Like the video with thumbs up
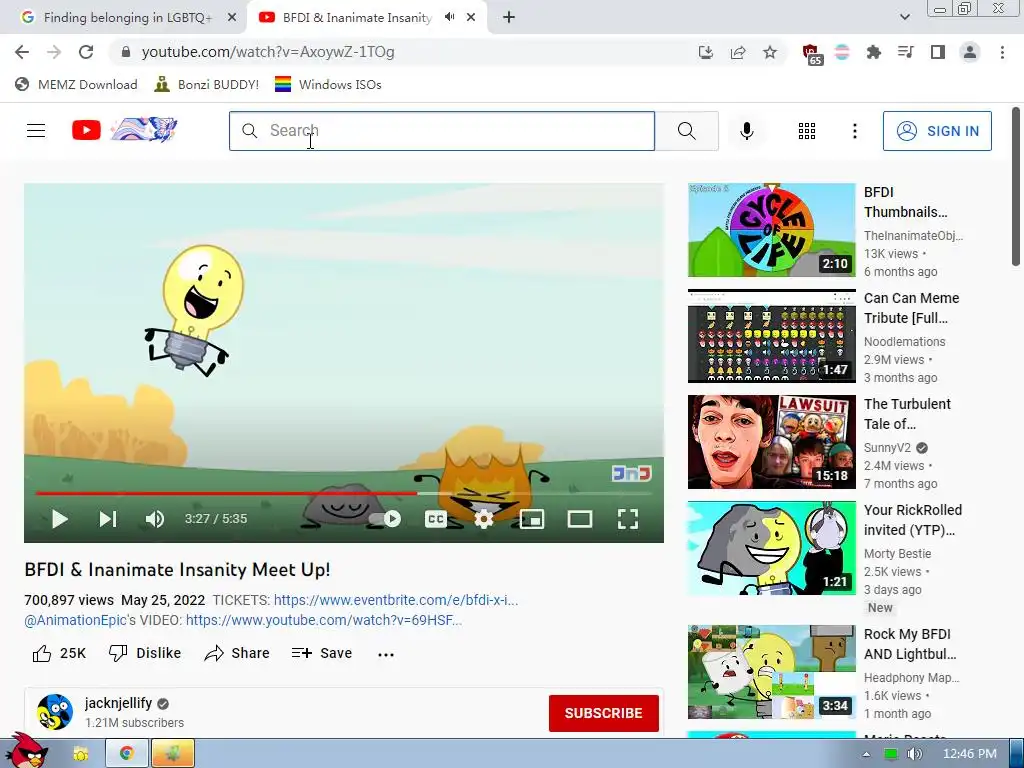The width and height of the screenshot is (1024, 768). point(59,653)
